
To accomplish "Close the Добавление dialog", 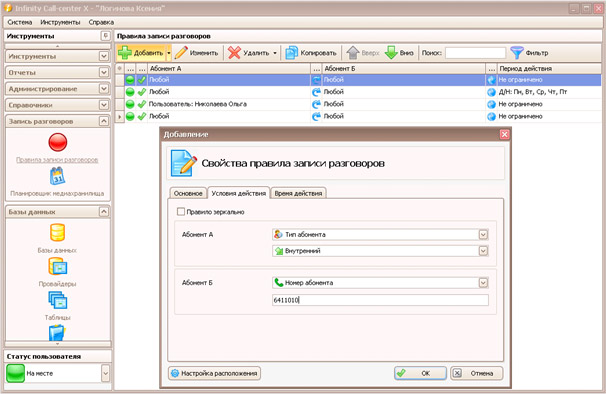I will click(x=504, y=134).
